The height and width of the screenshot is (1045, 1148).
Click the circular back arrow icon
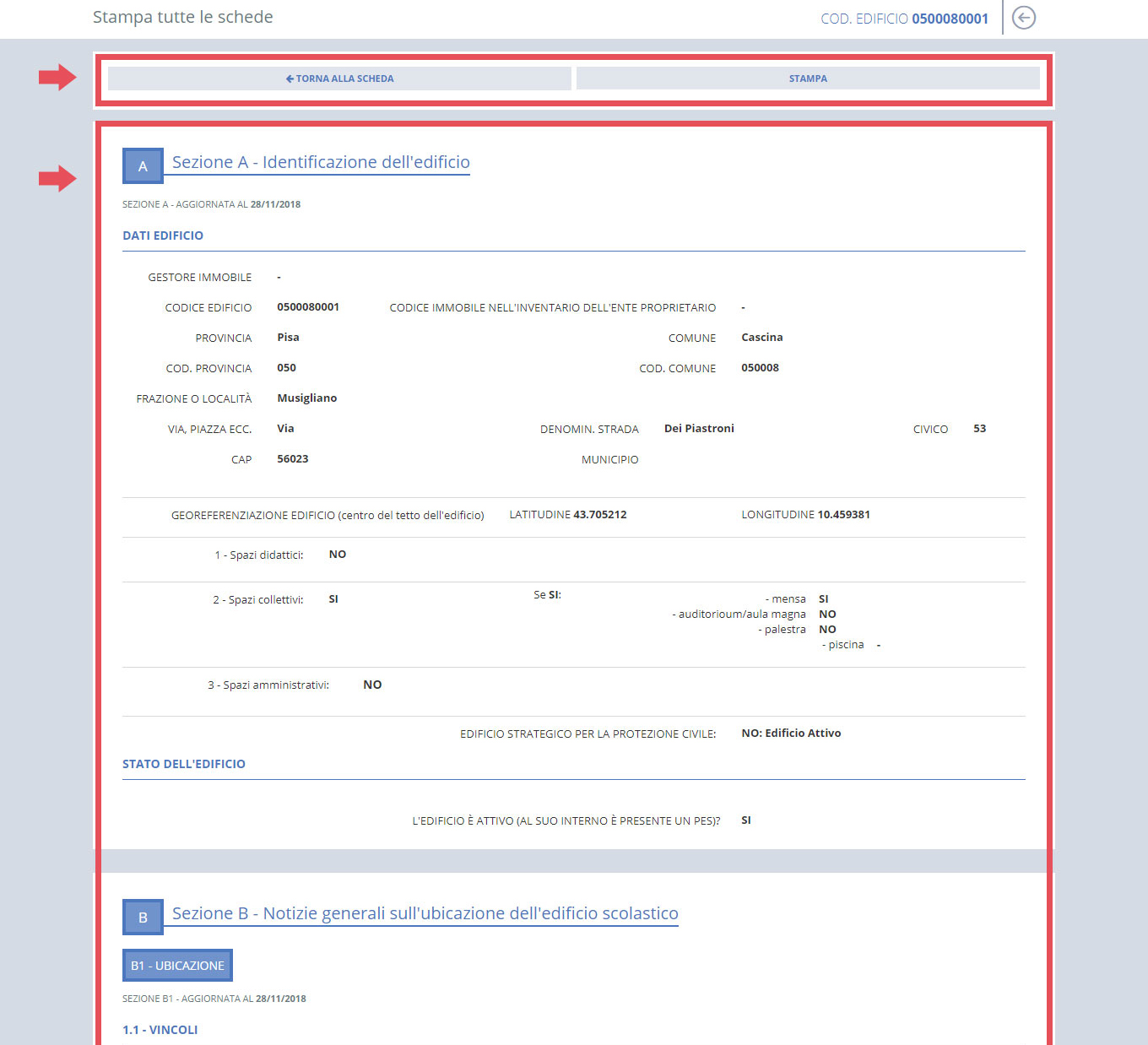coord(1023,18)
